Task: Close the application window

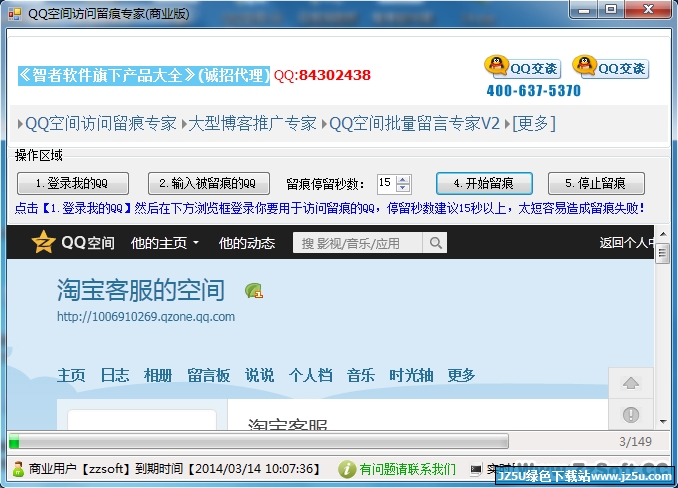Action: pyautogui.click(x=648, y=10)
